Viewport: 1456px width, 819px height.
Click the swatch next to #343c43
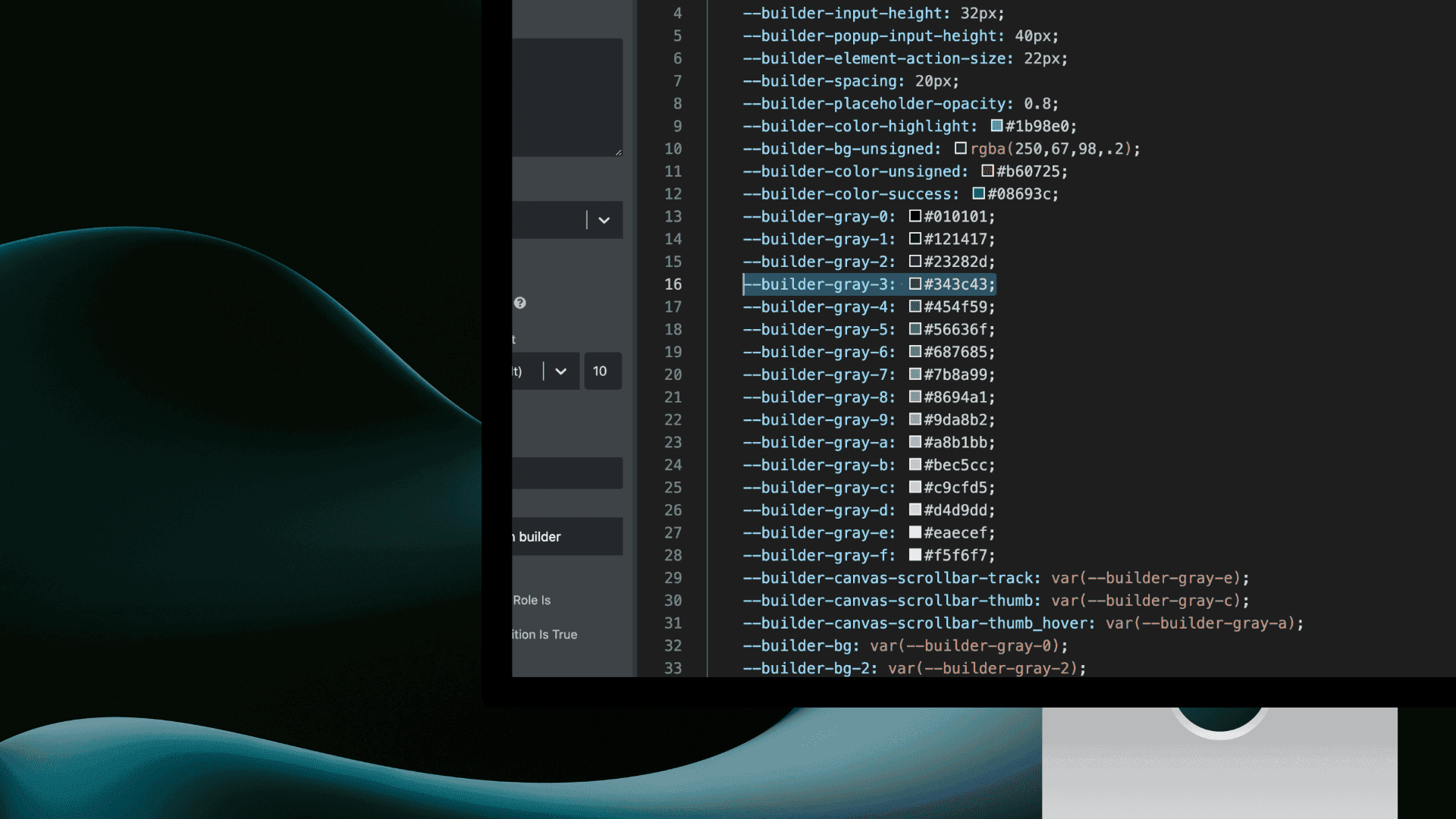coord(915,284)
